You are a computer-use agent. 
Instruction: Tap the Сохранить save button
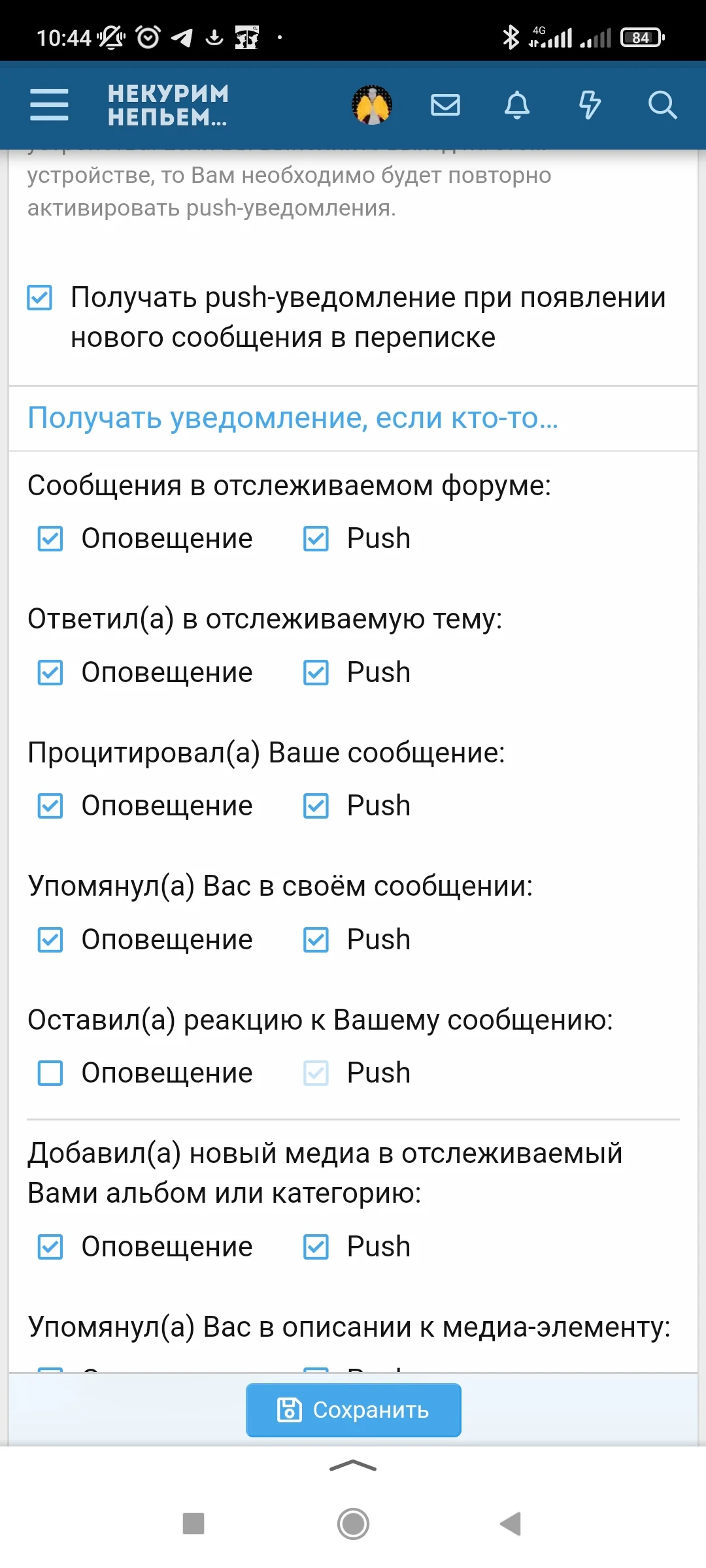tap(353, 1409)
